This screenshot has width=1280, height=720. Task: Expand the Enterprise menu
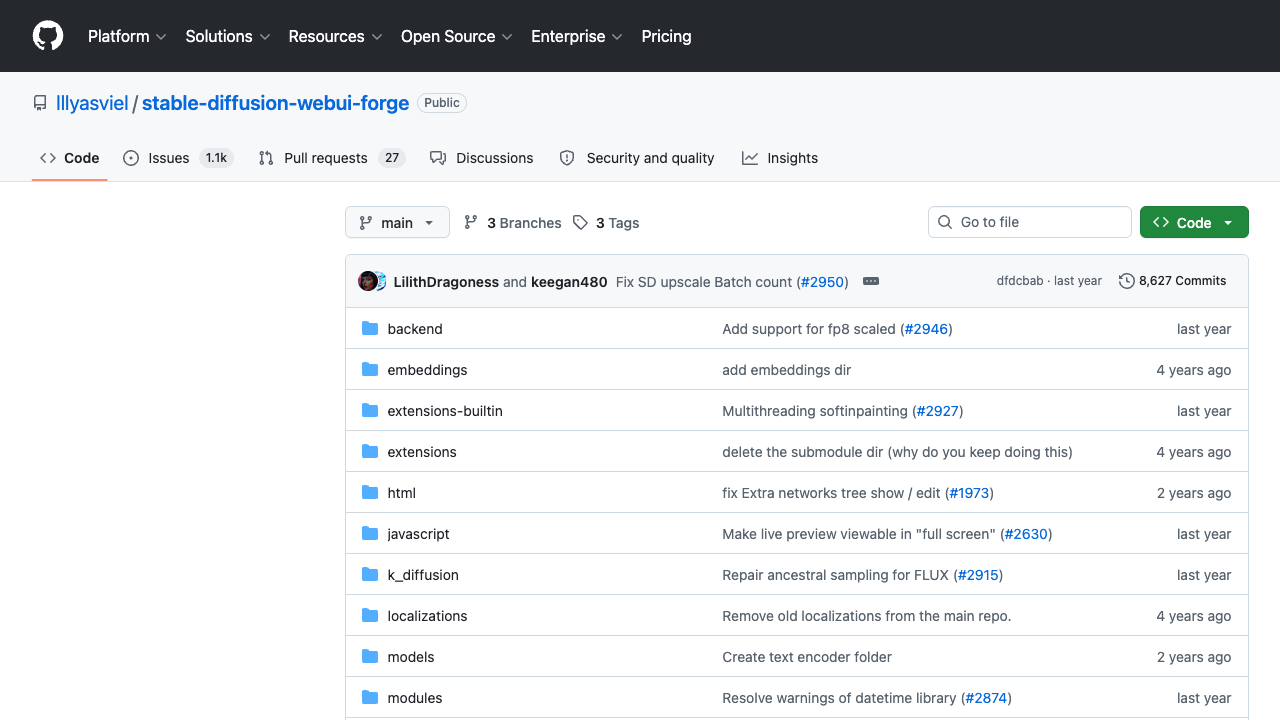(x=577, y=36)
